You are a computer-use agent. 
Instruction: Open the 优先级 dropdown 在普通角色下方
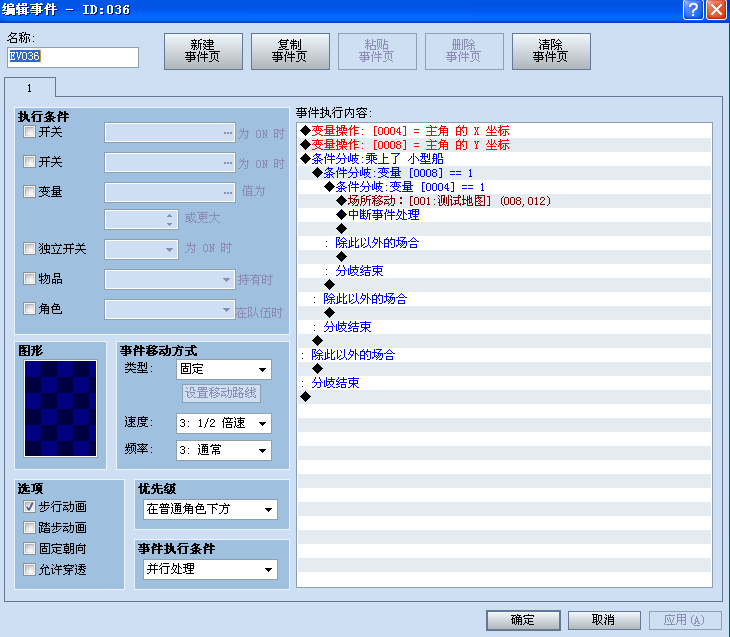point(210,509)
